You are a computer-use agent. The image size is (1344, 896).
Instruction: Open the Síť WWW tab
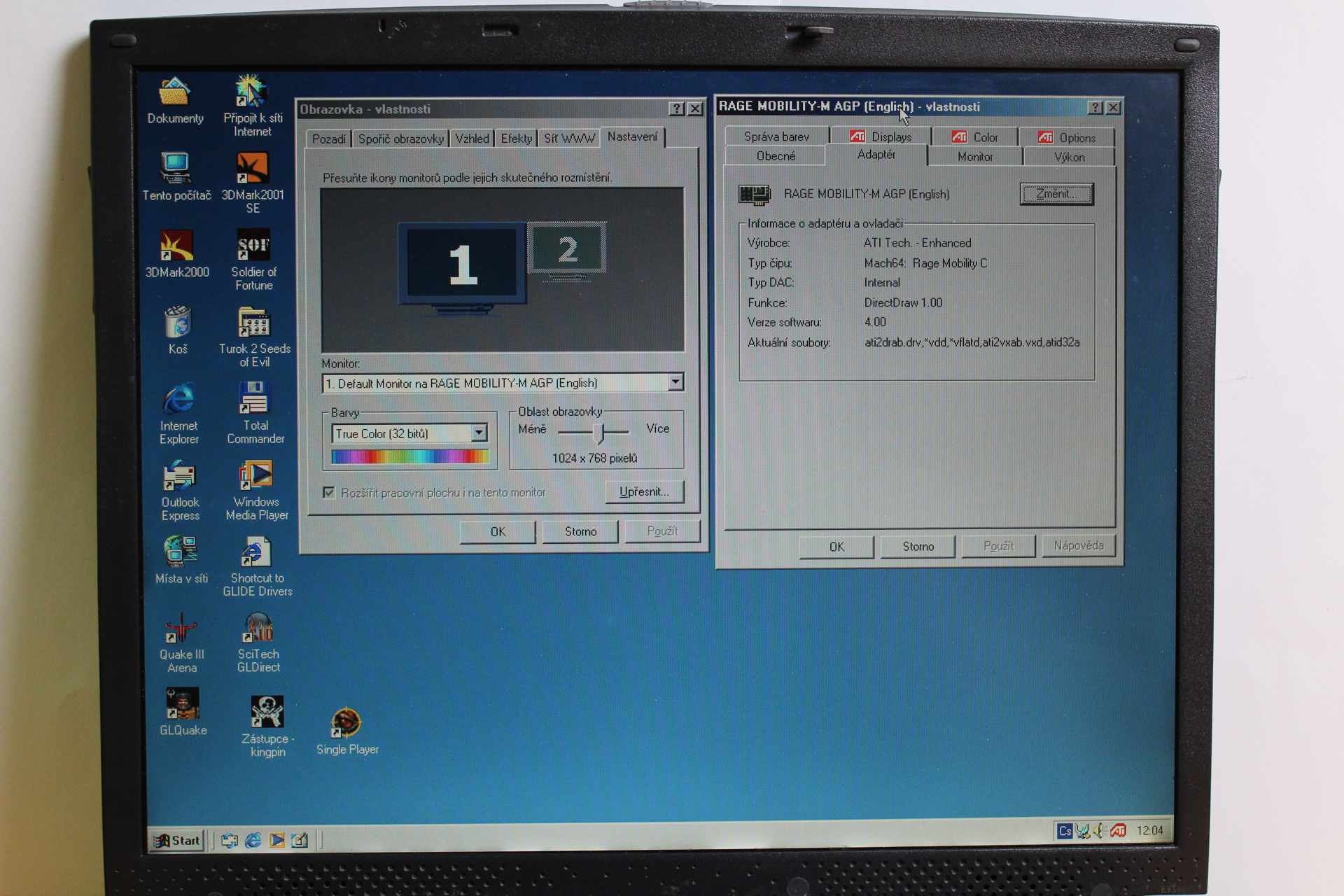(x=569, y=139)
